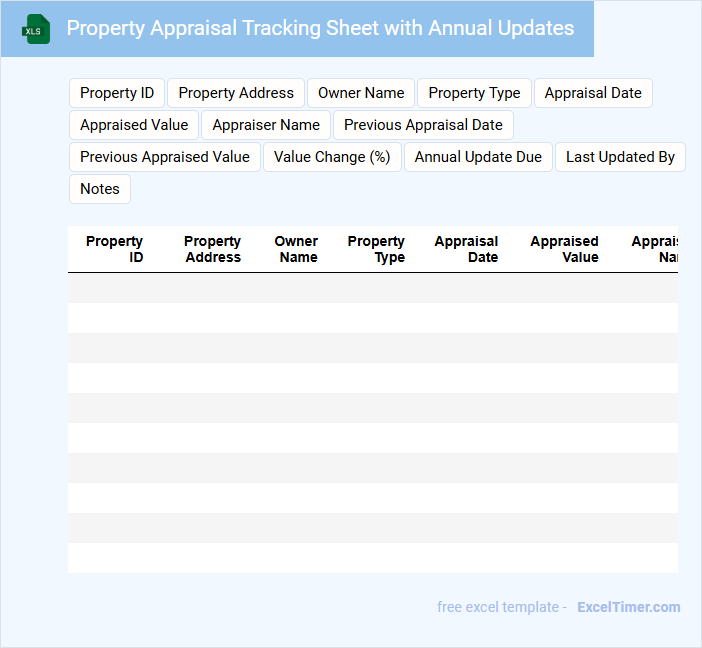Viewport: 702px width, 648px height.
Task: Select the Property Address tag
Action: (x=236, y=93)
